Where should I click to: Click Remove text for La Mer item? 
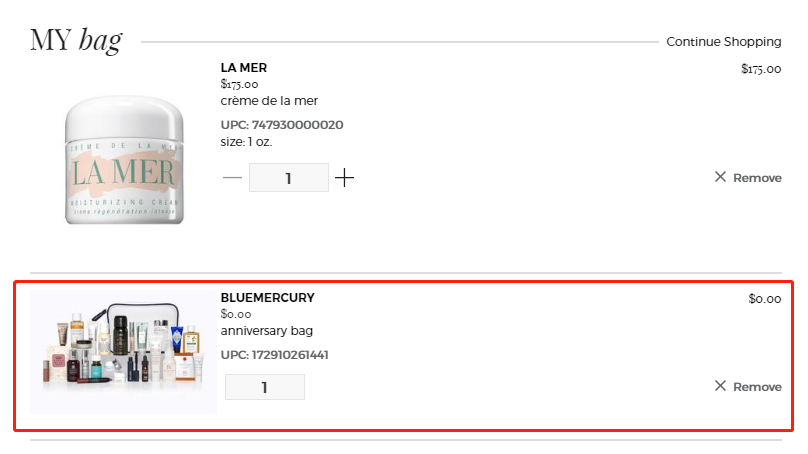pyautogui.click(x=757, y=178)
